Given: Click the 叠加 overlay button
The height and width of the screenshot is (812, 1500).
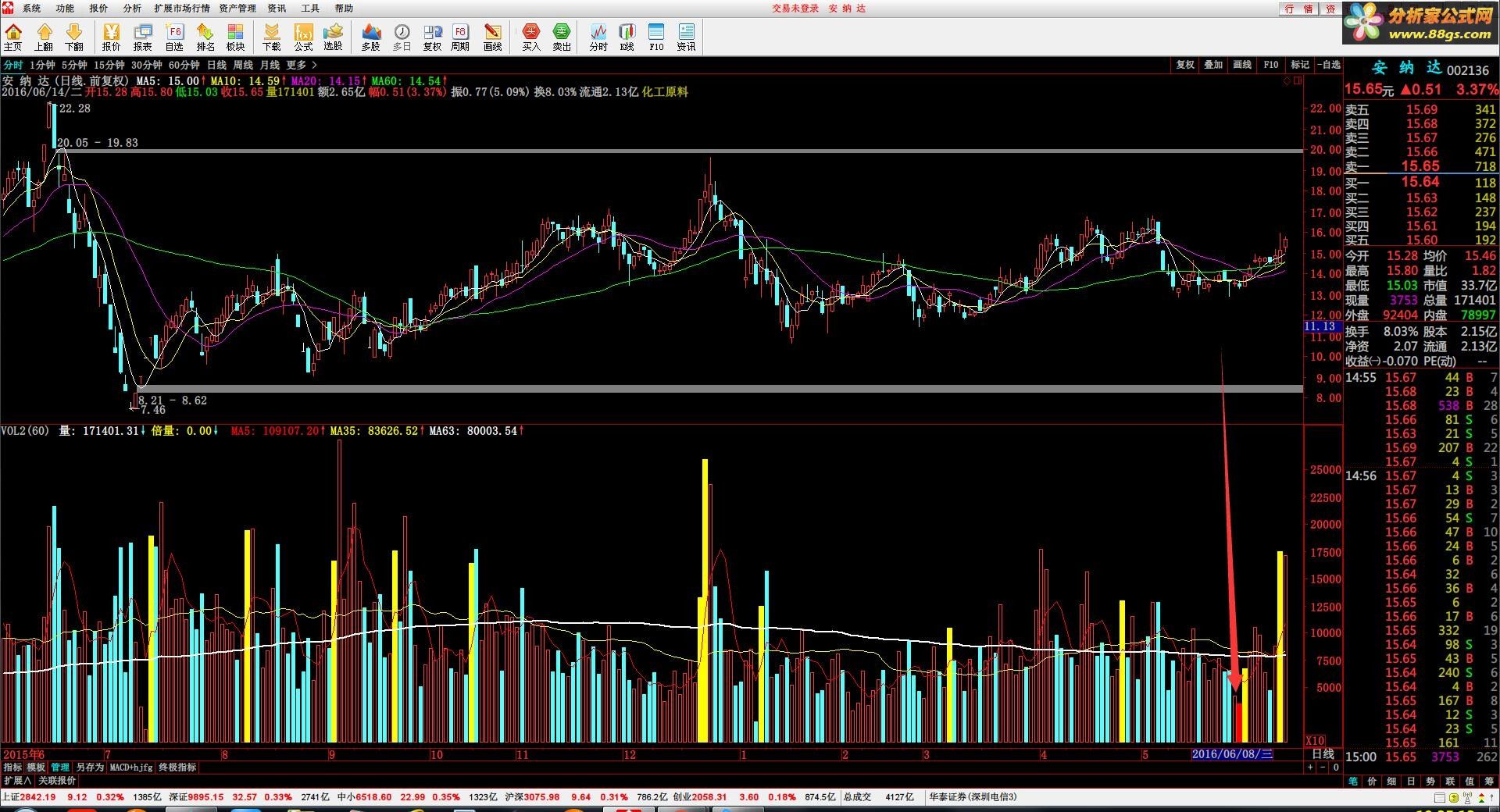Looking at the screenshot, I should pos(1213,65).
